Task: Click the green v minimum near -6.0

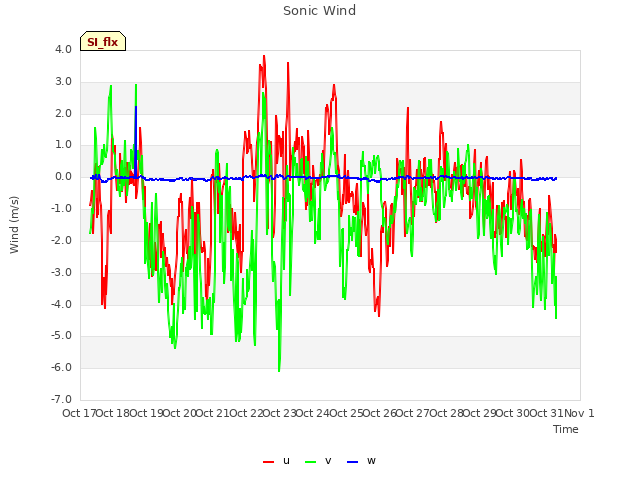Action: click(279, 369)
